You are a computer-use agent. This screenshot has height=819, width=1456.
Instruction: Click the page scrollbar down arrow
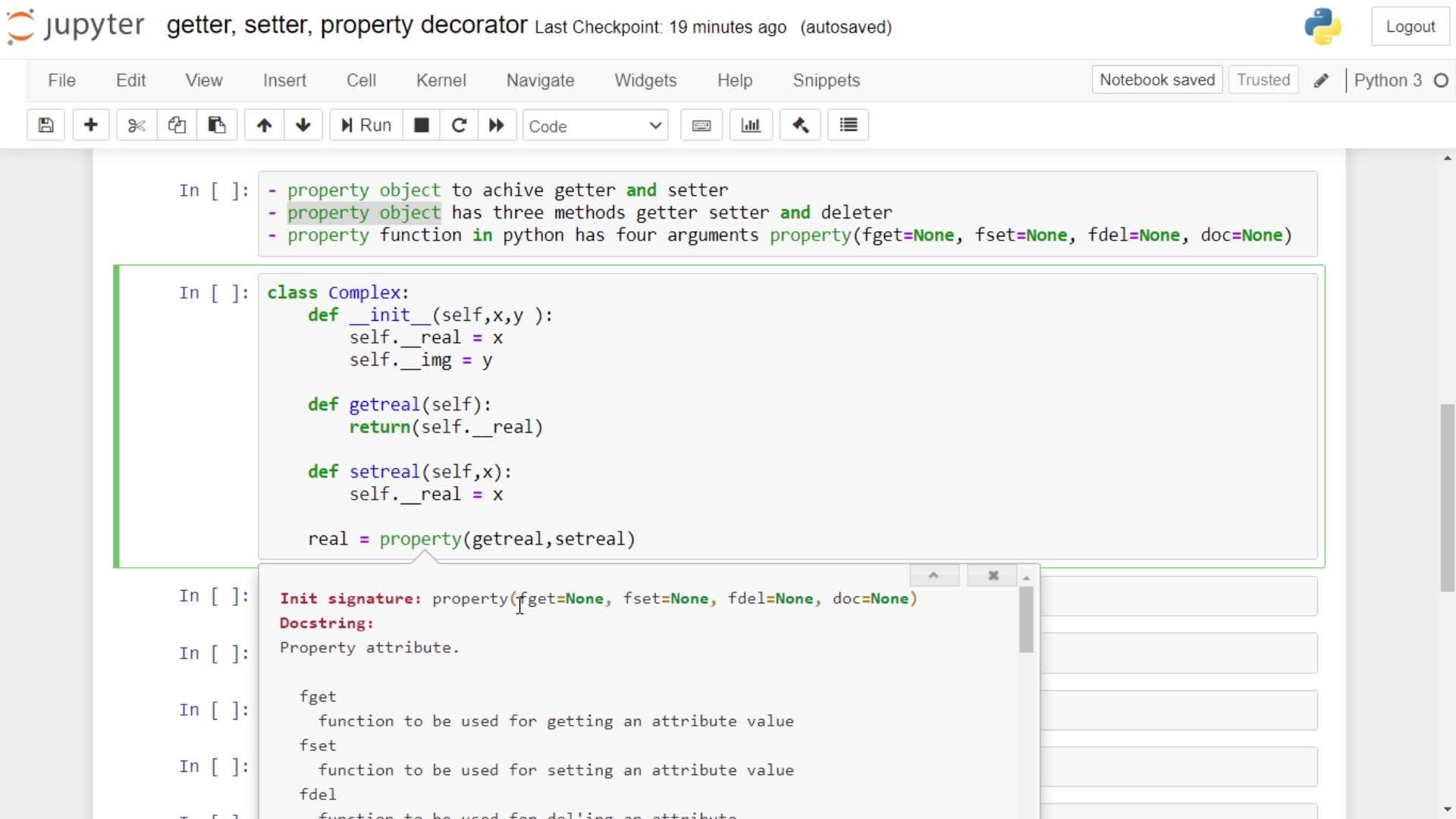pyautogui.click(x=1447, y=809)
